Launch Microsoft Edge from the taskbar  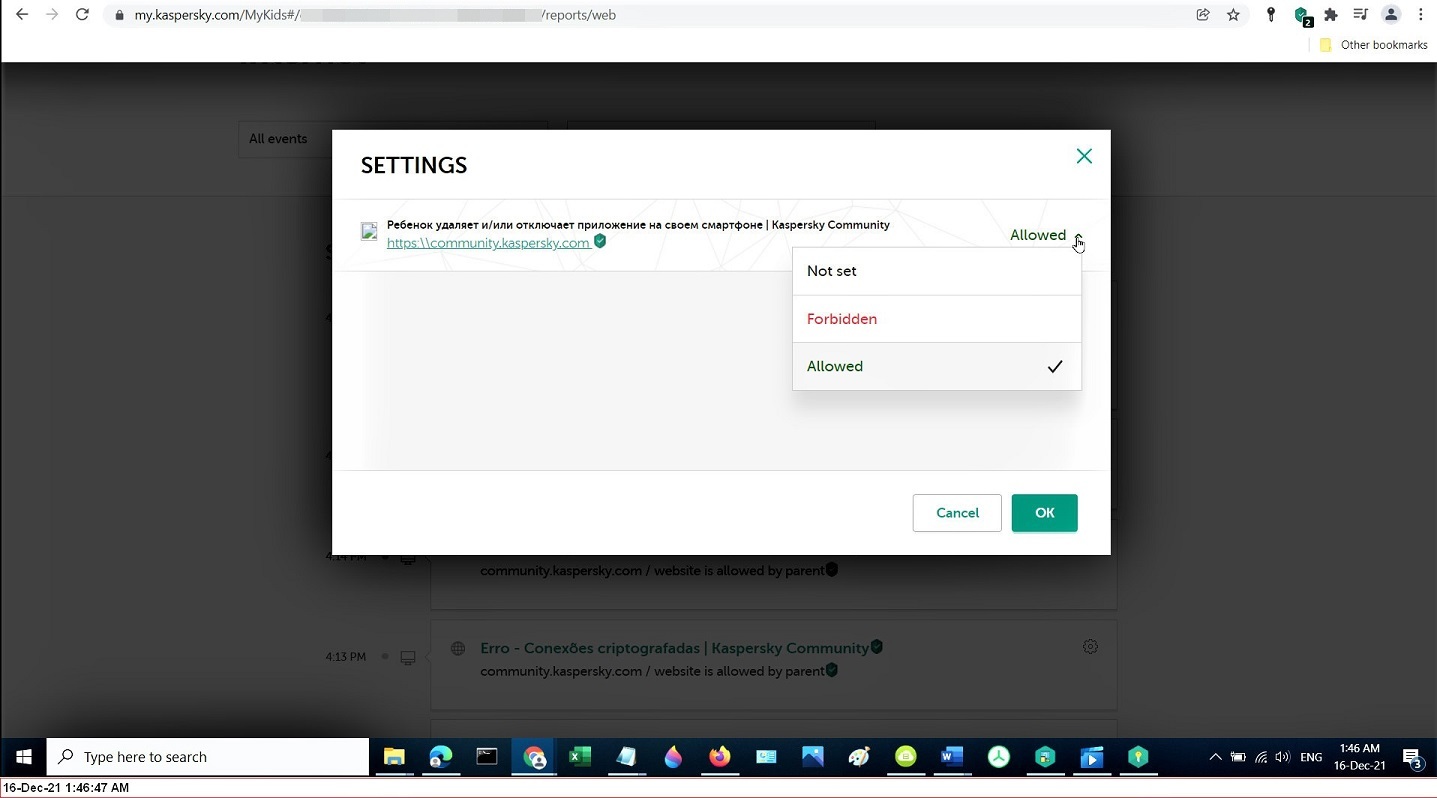click(440, 757)
